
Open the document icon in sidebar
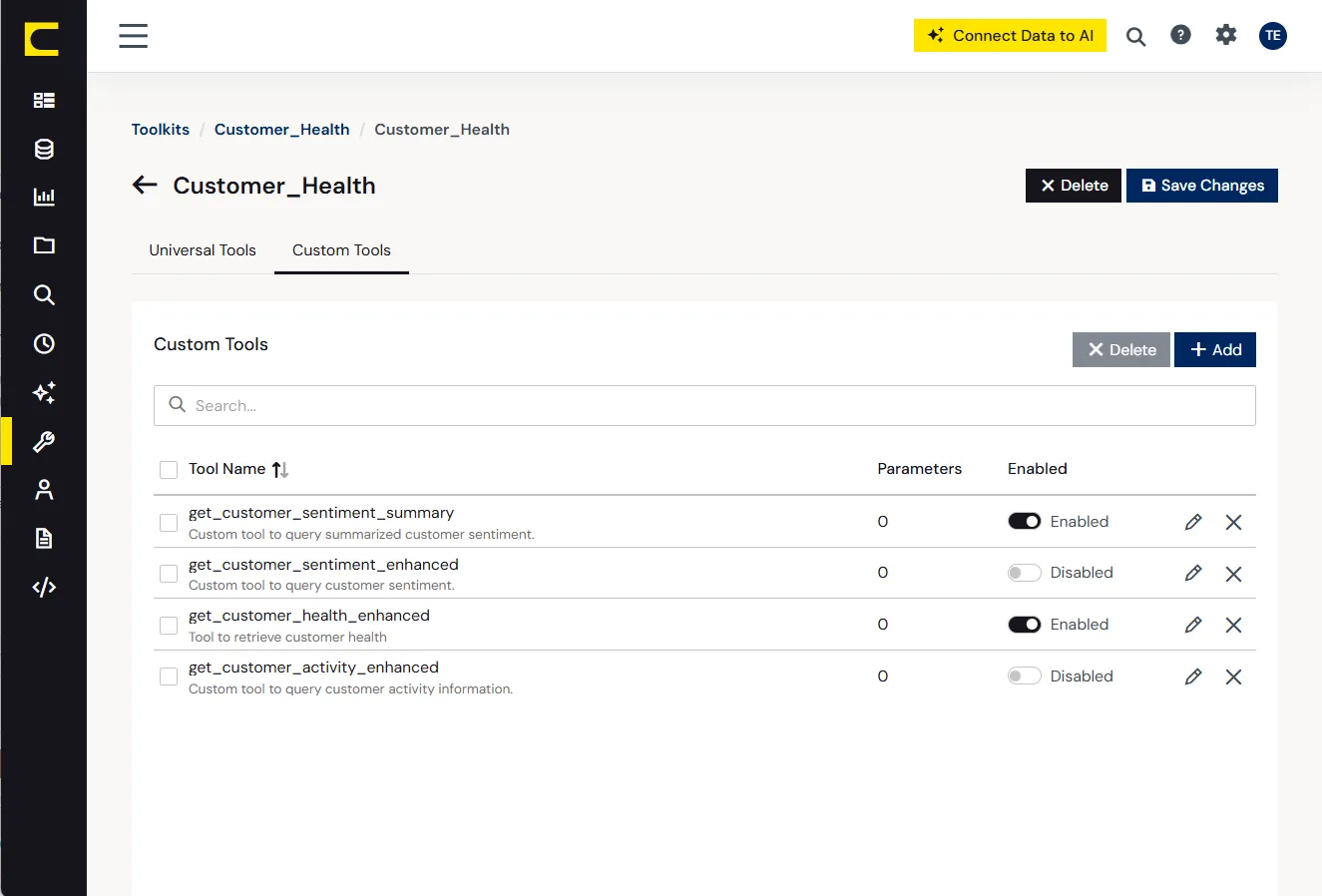click(x=44, y=539)
